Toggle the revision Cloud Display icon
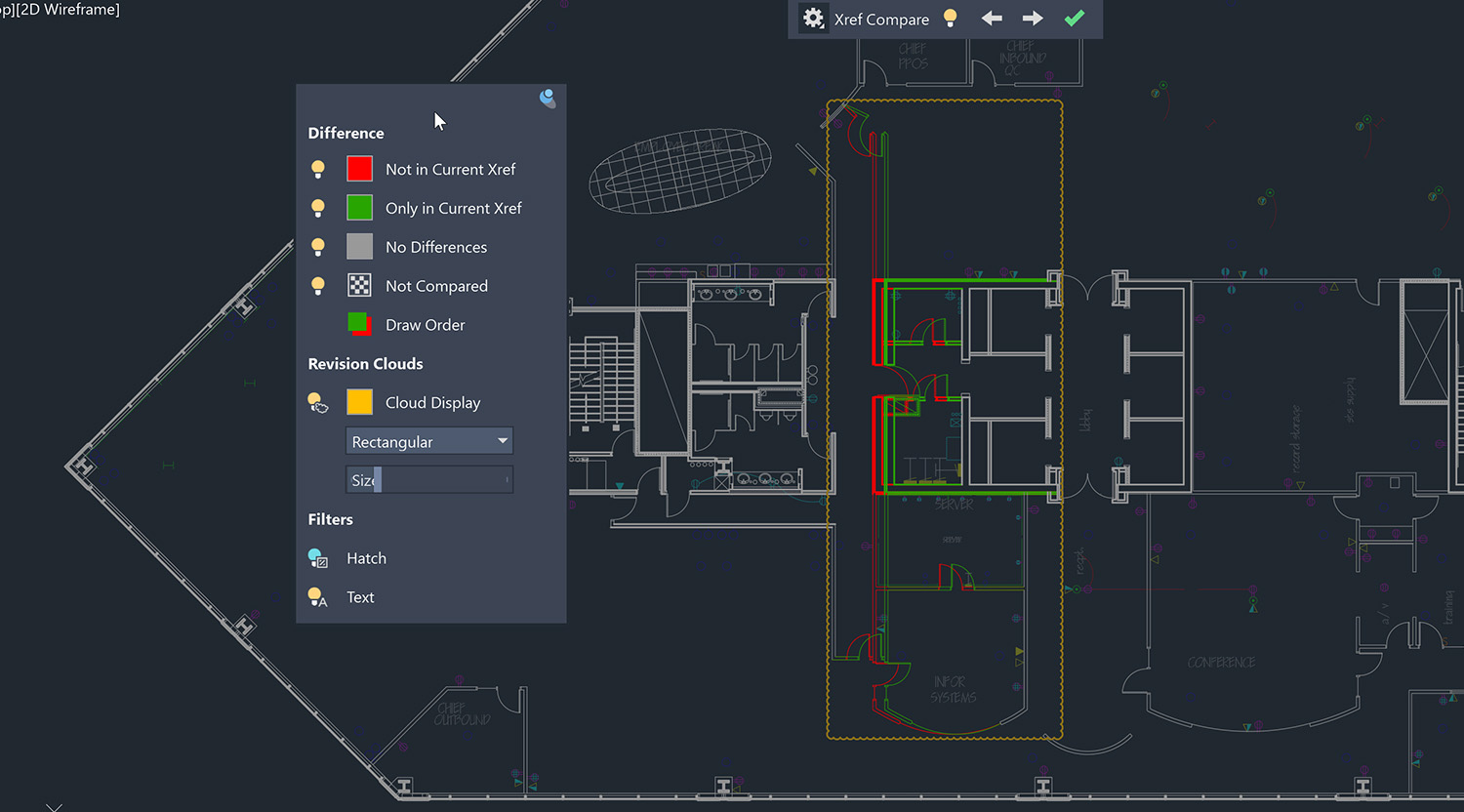This screenshot has width=1464, height=812. click(318, 403)
